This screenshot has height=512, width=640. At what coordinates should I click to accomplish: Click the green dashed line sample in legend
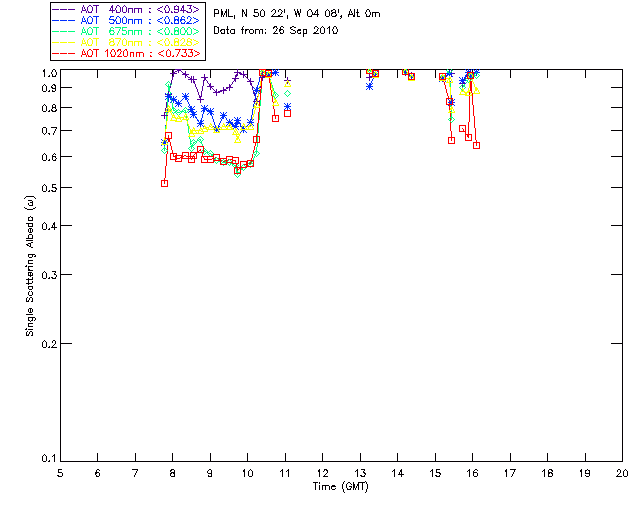tap(64, 31)
